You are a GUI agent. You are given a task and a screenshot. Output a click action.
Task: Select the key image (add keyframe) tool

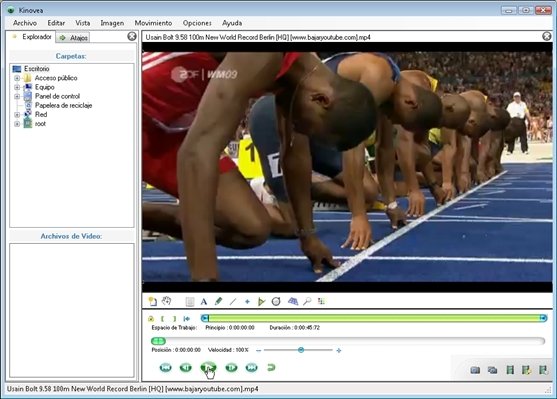coord(153,302)
